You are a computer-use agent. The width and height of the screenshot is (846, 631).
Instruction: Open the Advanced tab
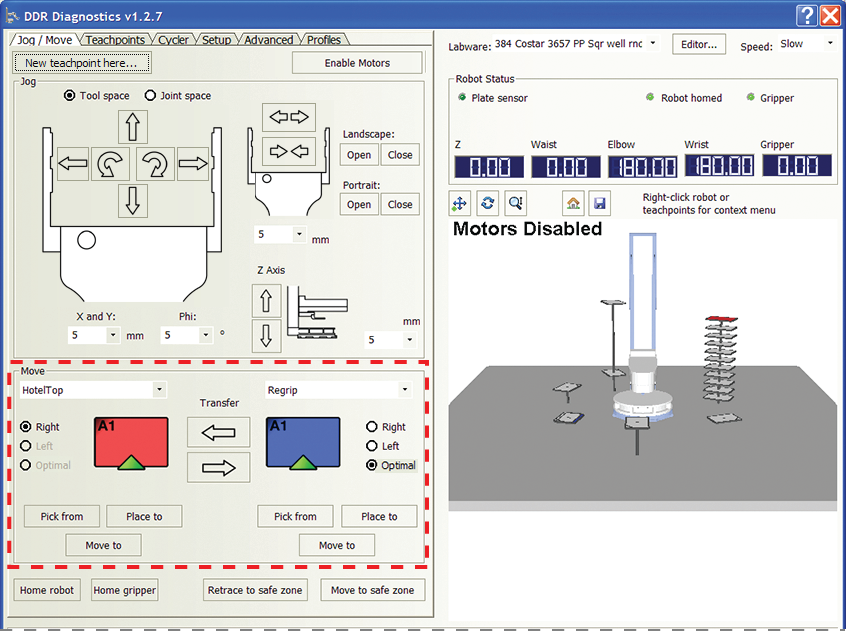pos(268,40)
